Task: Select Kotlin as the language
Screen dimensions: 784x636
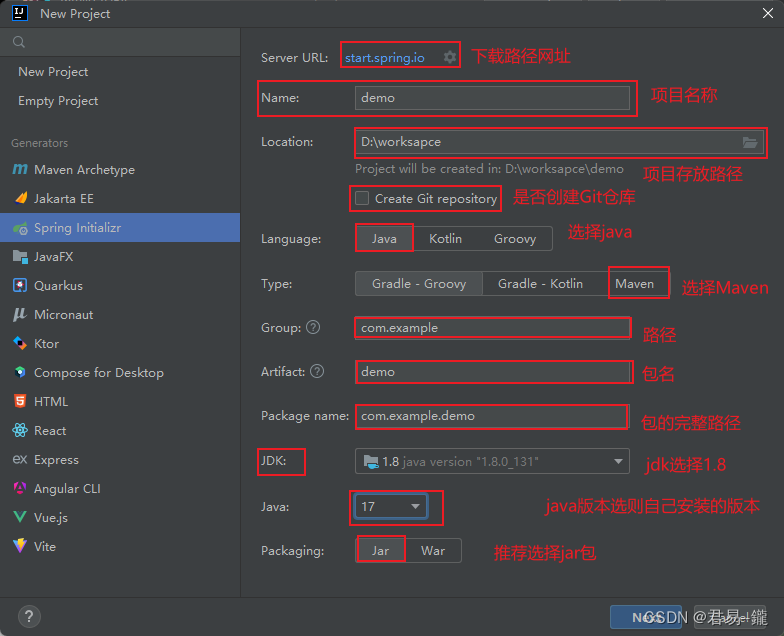Action: [x=445, y=238]
